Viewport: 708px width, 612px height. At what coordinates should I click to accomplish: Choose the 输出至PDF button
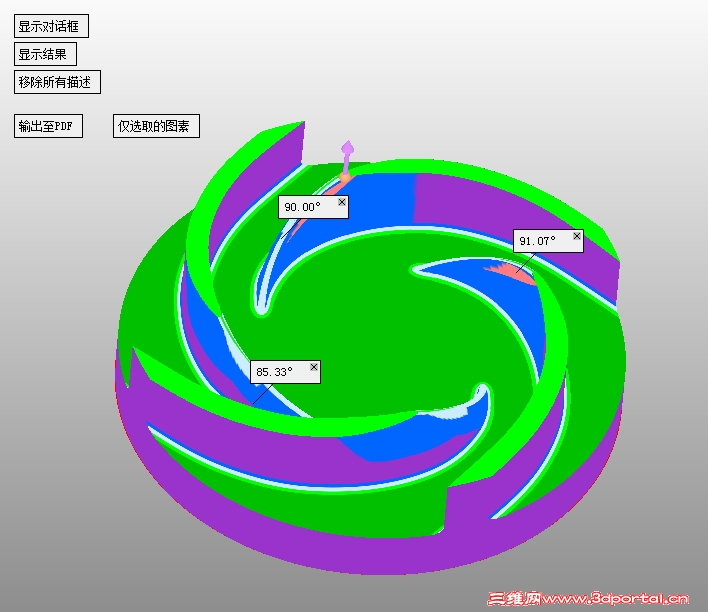pos(48,126)
